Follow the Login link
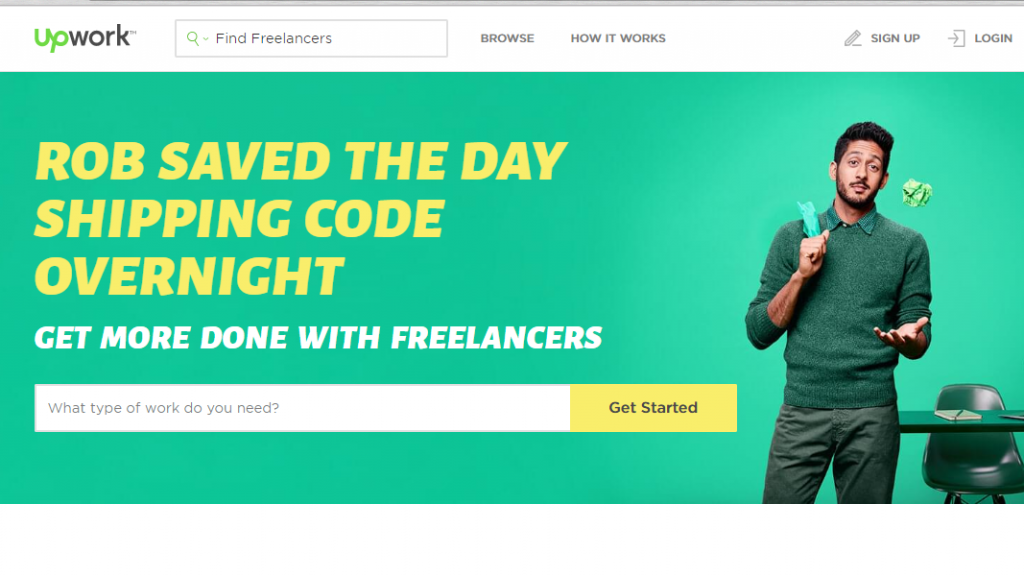Image resolution: width=1024 pixels, height=576 pixels. [993, 39]
